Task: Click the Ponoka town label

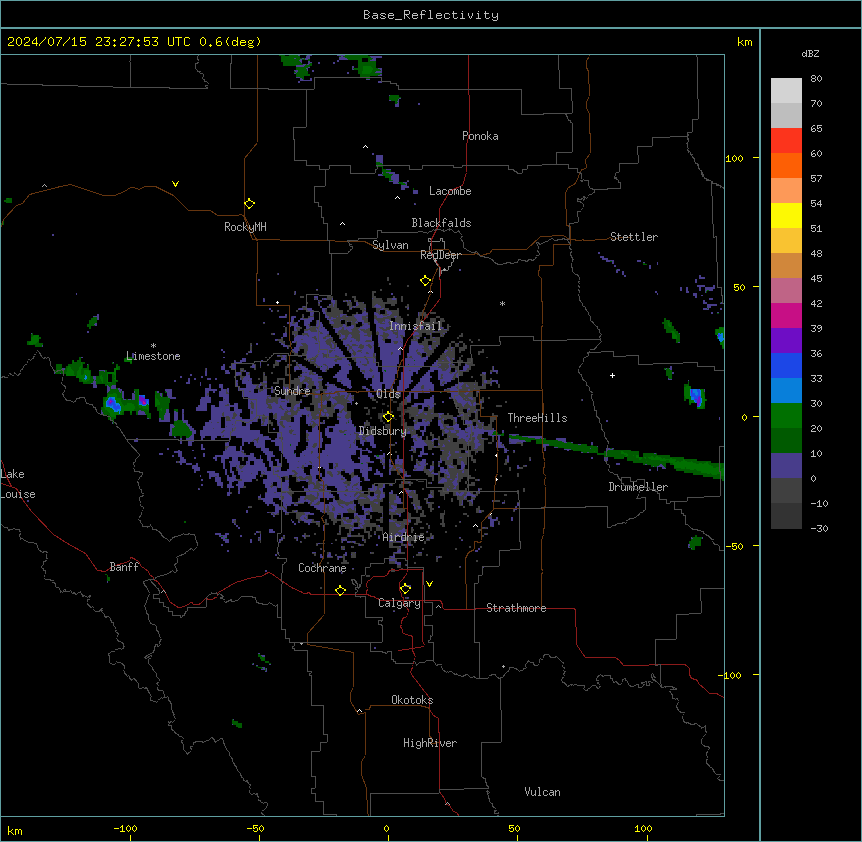Action: [480, 136]
